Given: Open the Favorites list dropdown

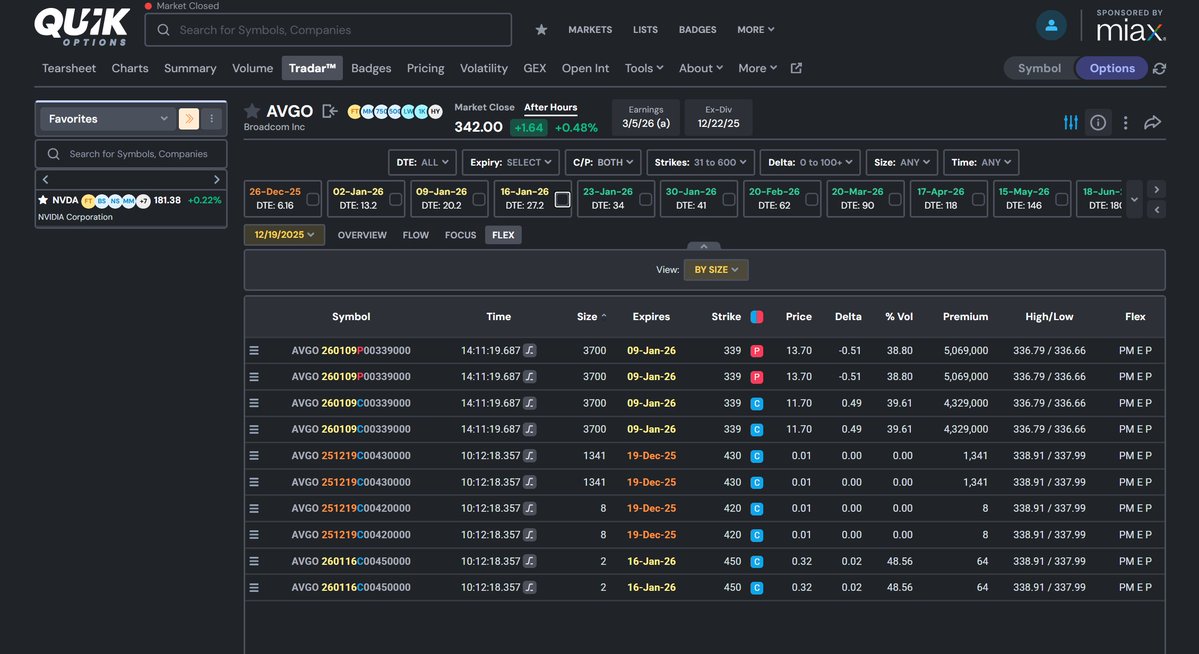Looking at the screenshot, I should click(x=106, y=119).
